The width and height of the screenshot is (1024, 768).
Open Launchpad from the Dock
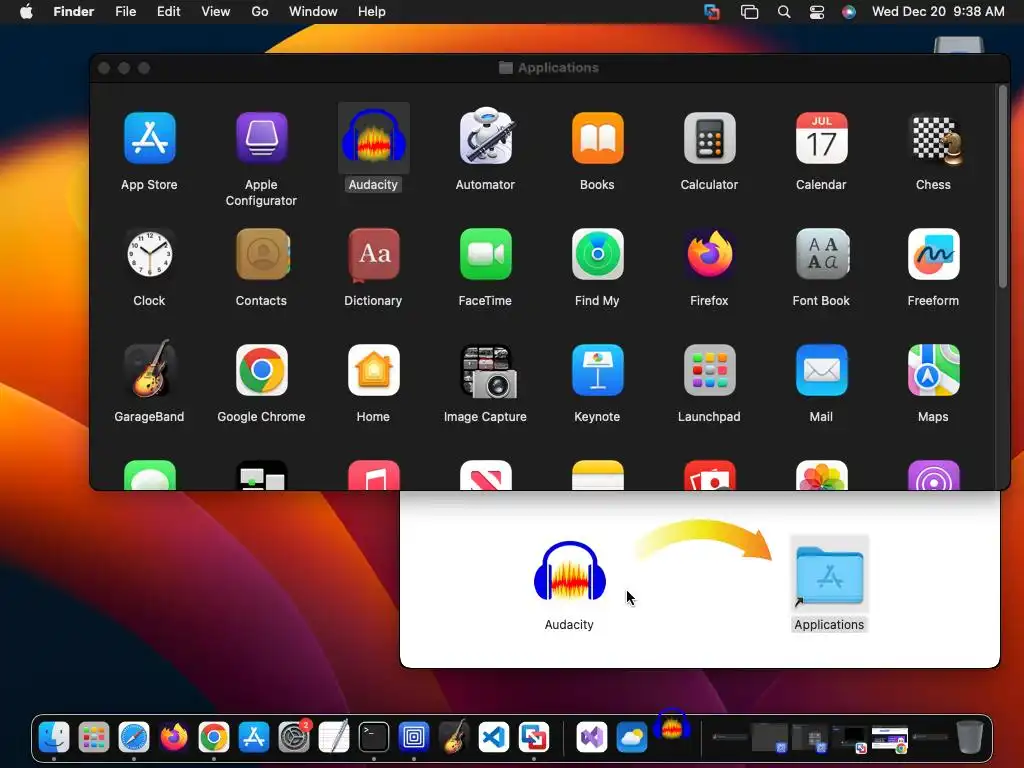coord(94,737)
